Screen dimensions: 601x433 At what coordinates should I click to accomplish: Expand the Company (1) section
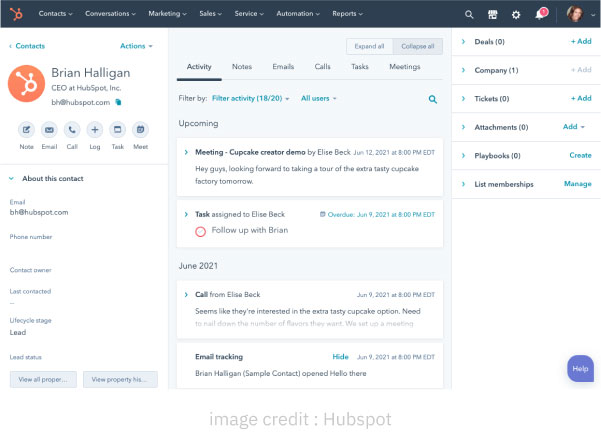pyautogui.click(x=463, y=70)
